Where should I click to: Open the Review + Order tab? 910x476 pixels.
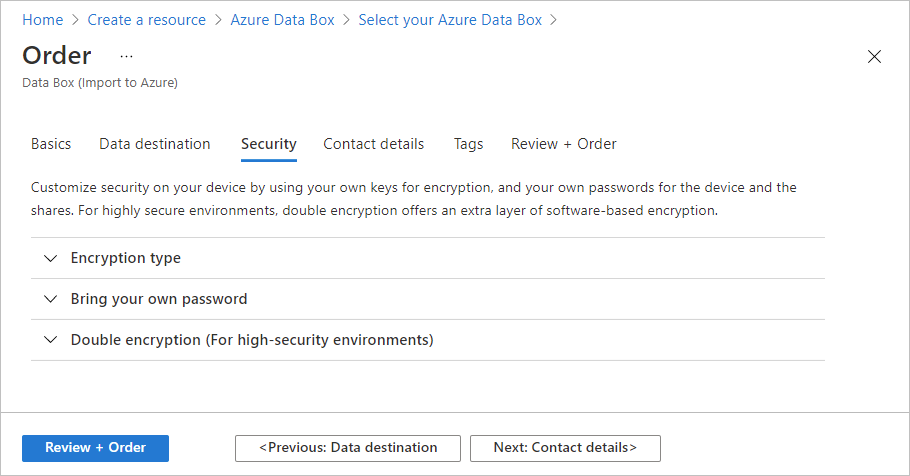[x=563, y=144]
